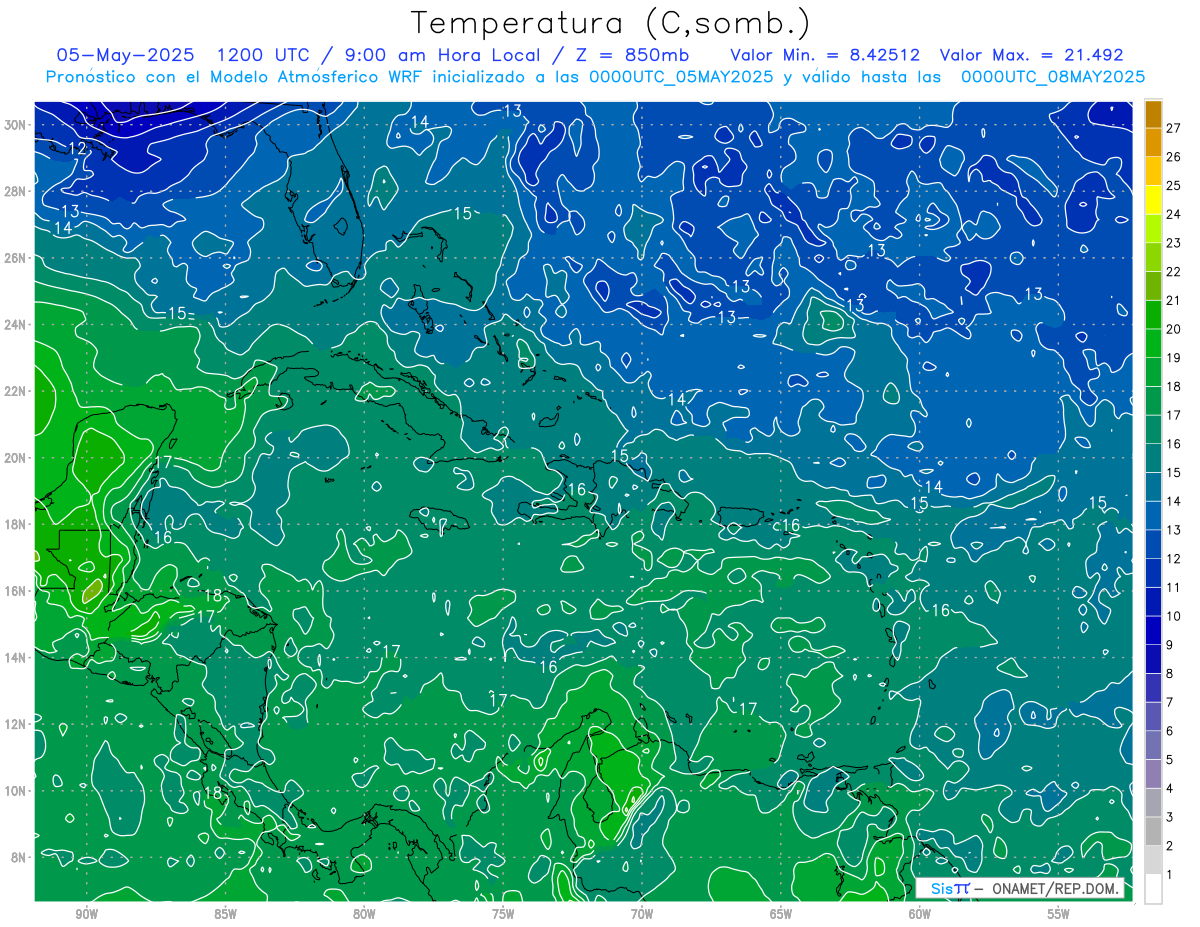Click the '19' label on the color scale
The height and width of the screenshot is (927, 1200).
click(x=1174, y=357)
